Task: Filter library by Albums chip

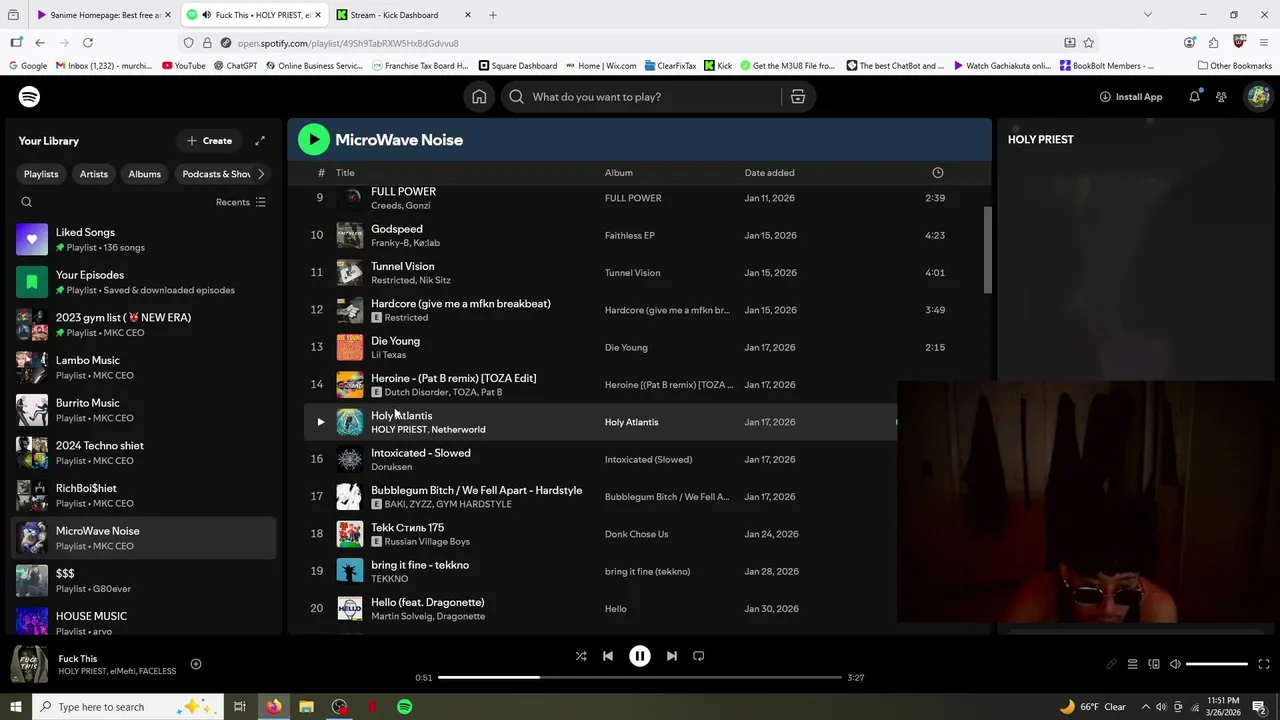Action: [x=144, y=174]
